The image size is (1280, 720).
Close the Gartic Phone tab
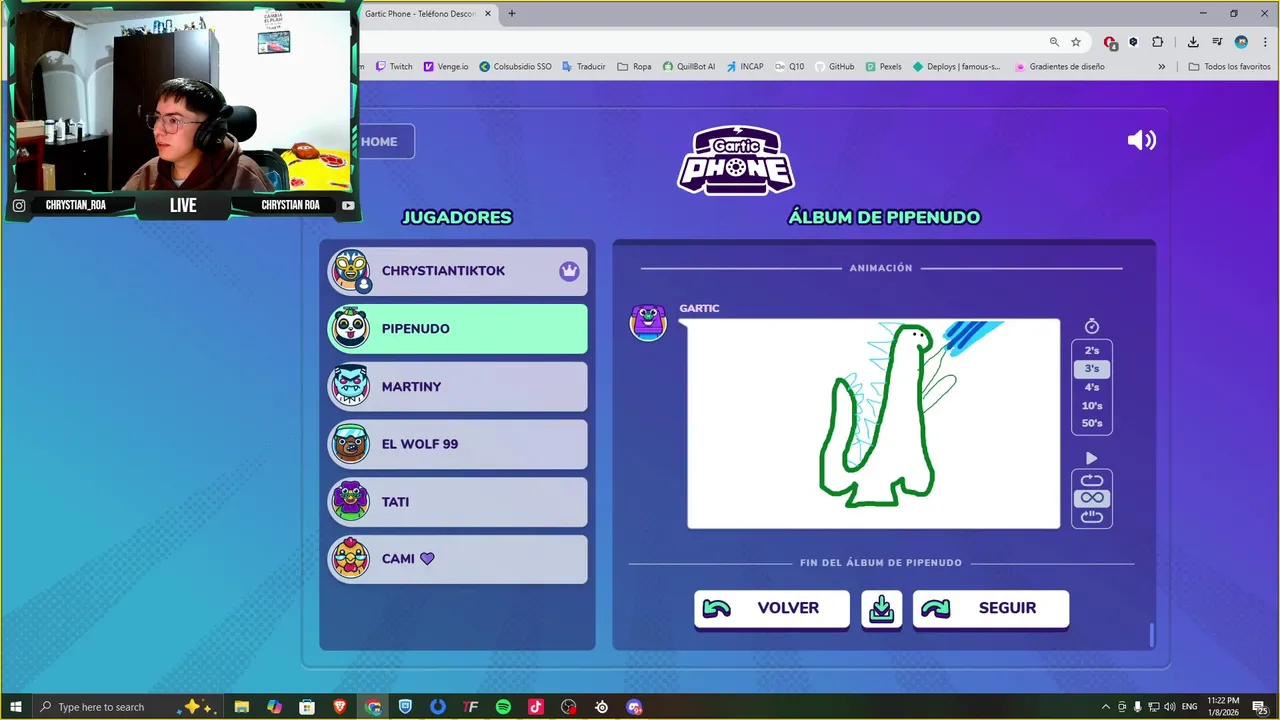coord(487,14)
